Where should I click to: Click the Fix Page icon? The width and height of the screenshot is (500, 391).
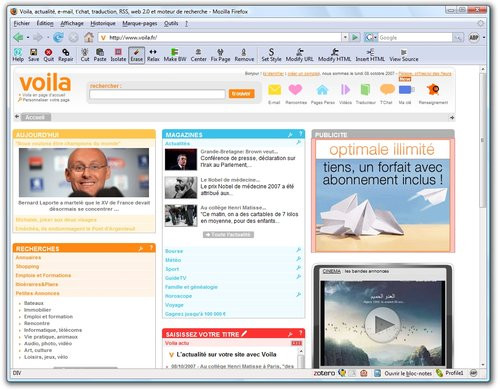click(220, 55)
